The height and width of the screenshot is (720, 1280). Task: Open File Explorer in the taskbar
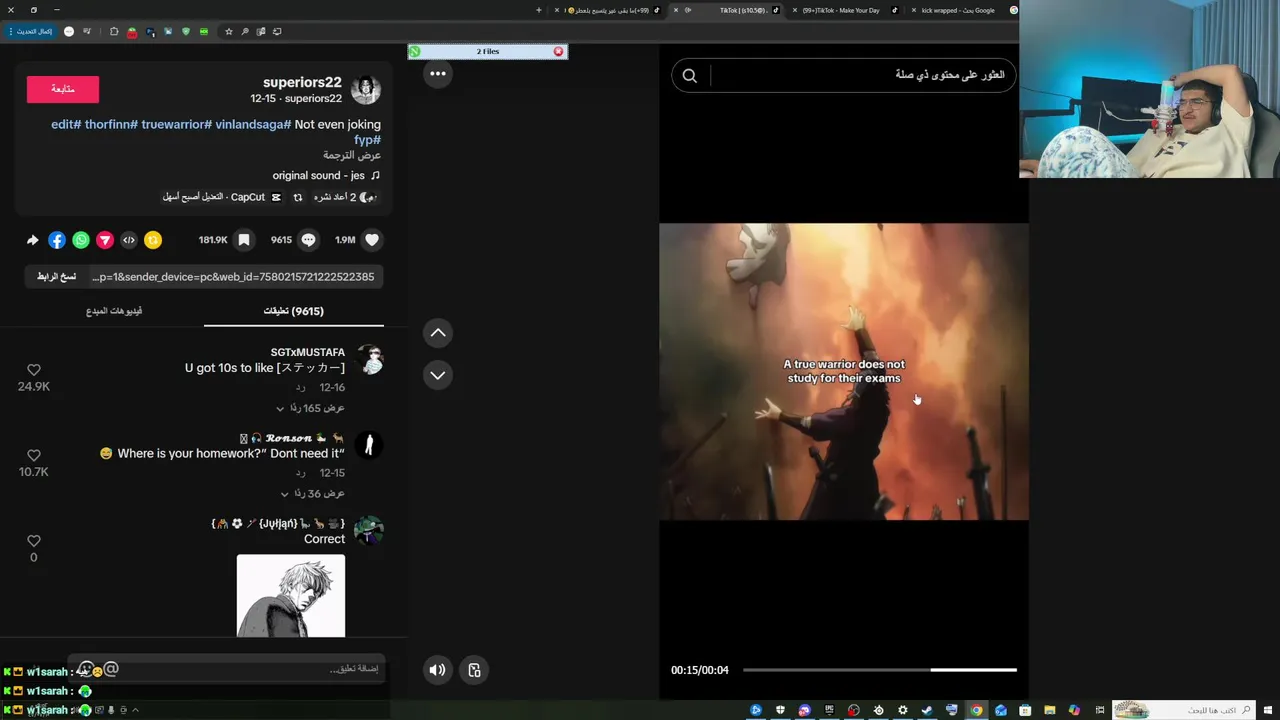point(1049,710)
